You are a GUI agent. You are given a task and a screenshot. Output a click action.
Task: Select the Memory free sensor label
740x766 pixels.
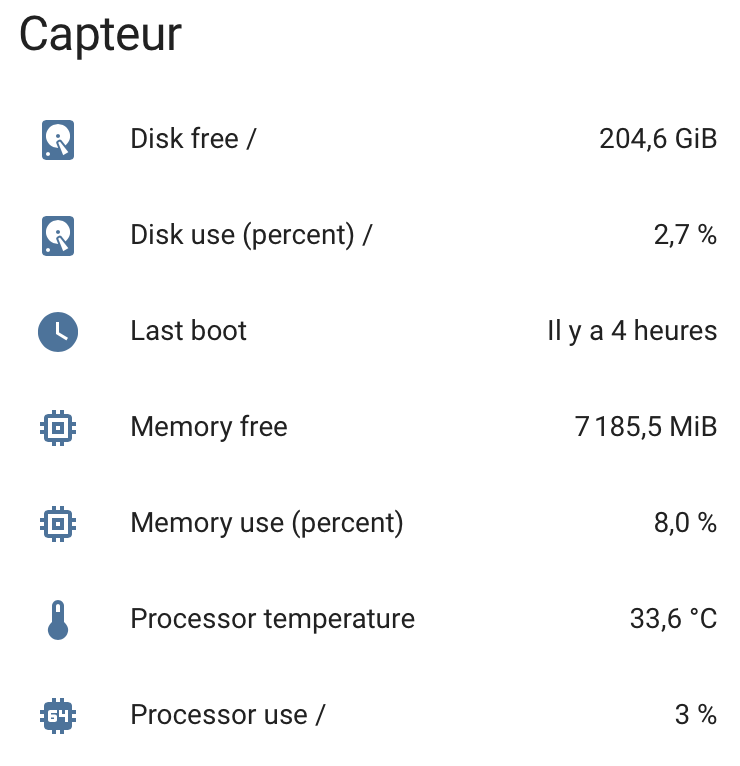(x=208, y=427)
